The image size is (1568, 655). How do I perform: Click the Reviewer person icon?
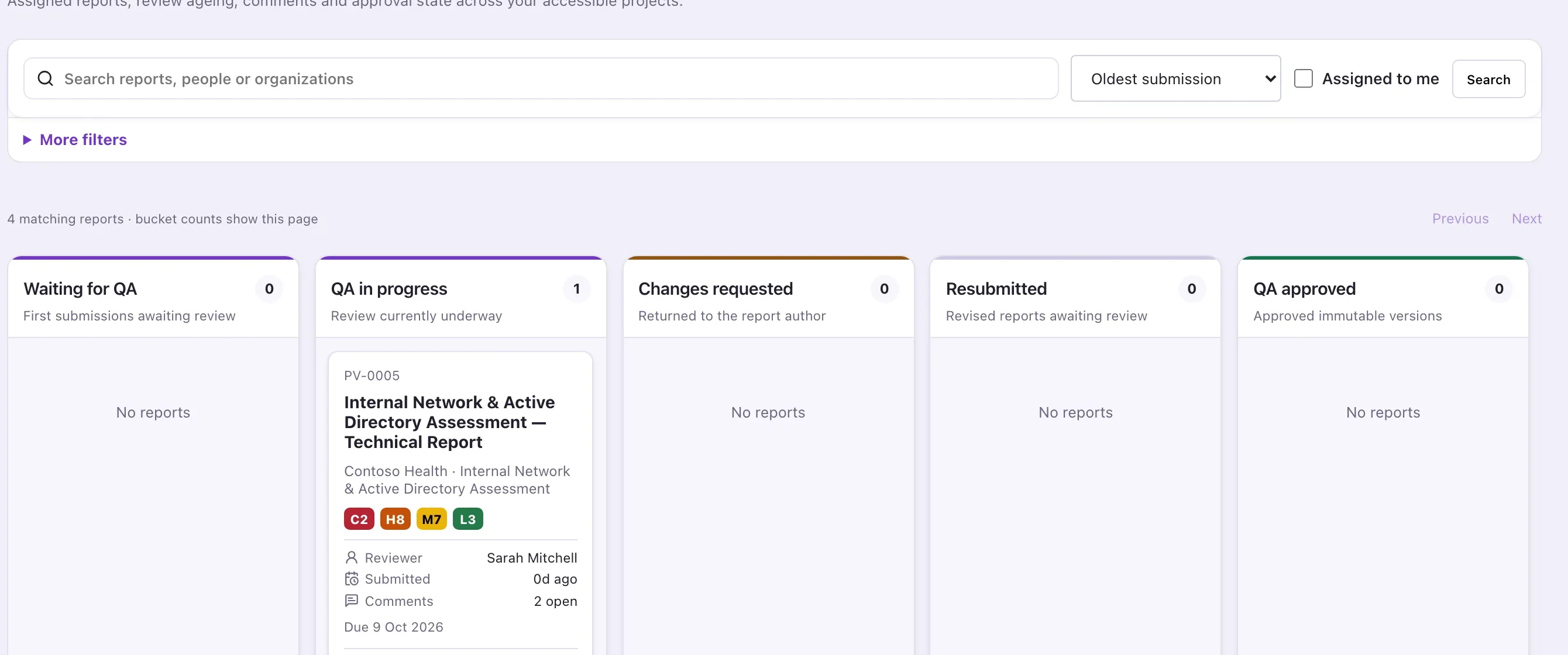[x=351, y=558]
